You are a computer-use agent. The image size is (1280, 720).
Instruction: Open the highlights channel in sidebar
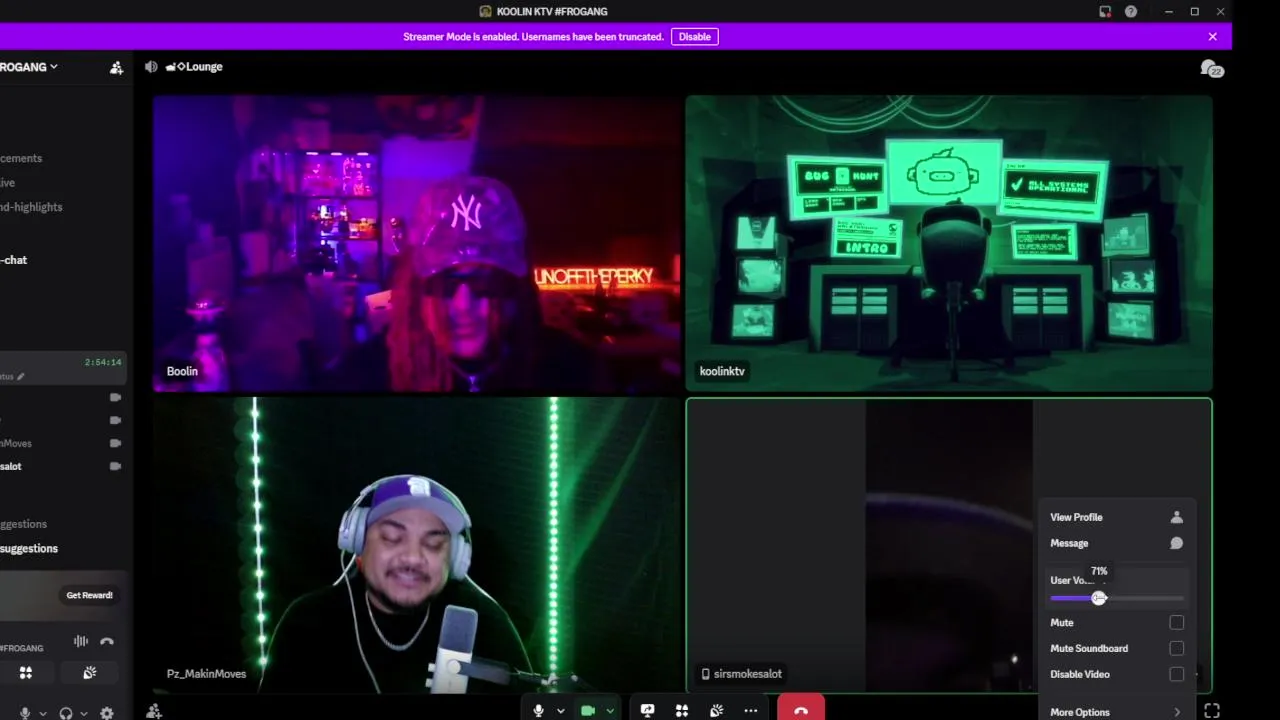click(x=31, y=207)
